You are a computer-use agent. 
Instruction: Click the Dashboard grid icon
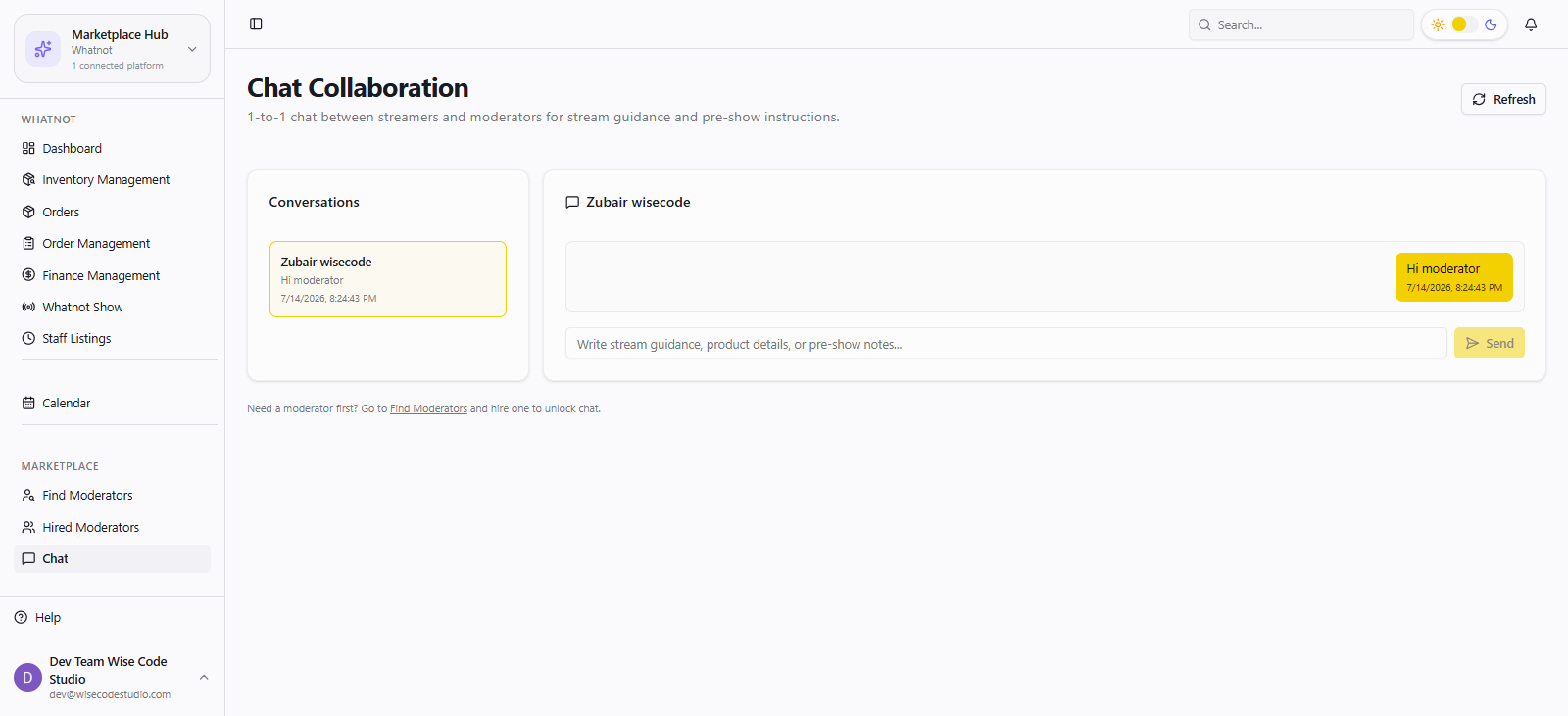(x=28, y=148)
